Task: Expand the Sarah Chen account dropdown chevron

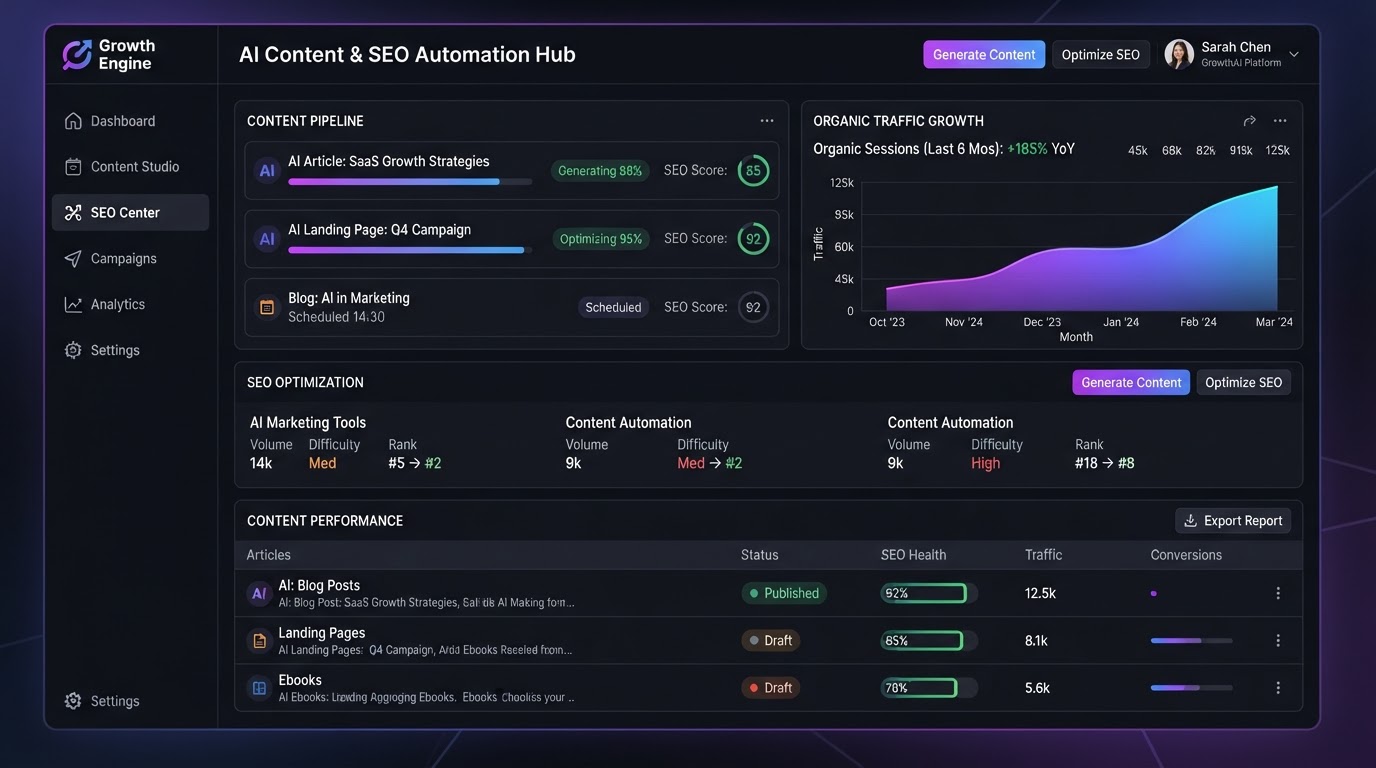Action: coord(1294,55)
